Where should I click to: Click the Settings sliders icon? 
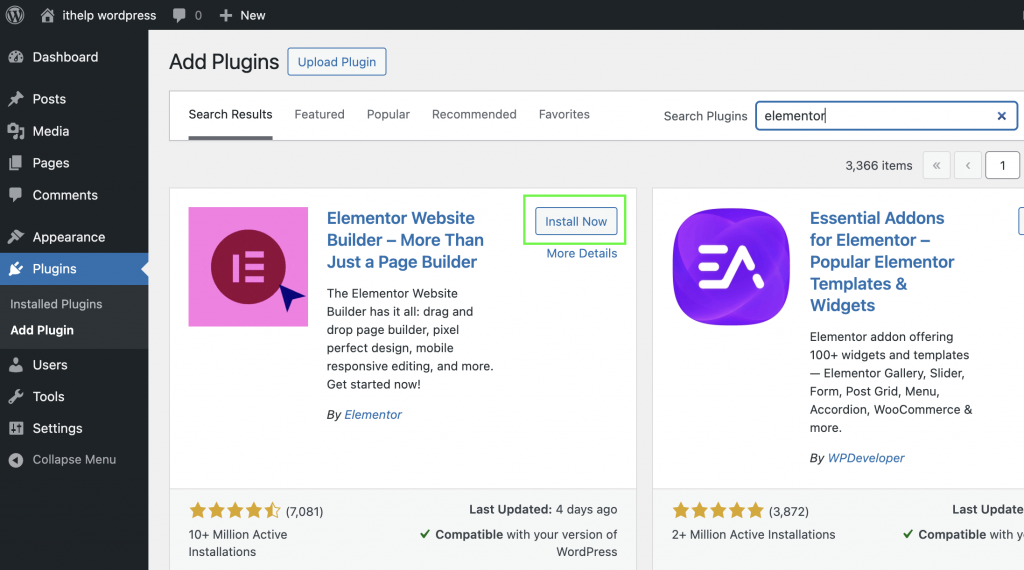coord(16,428)
